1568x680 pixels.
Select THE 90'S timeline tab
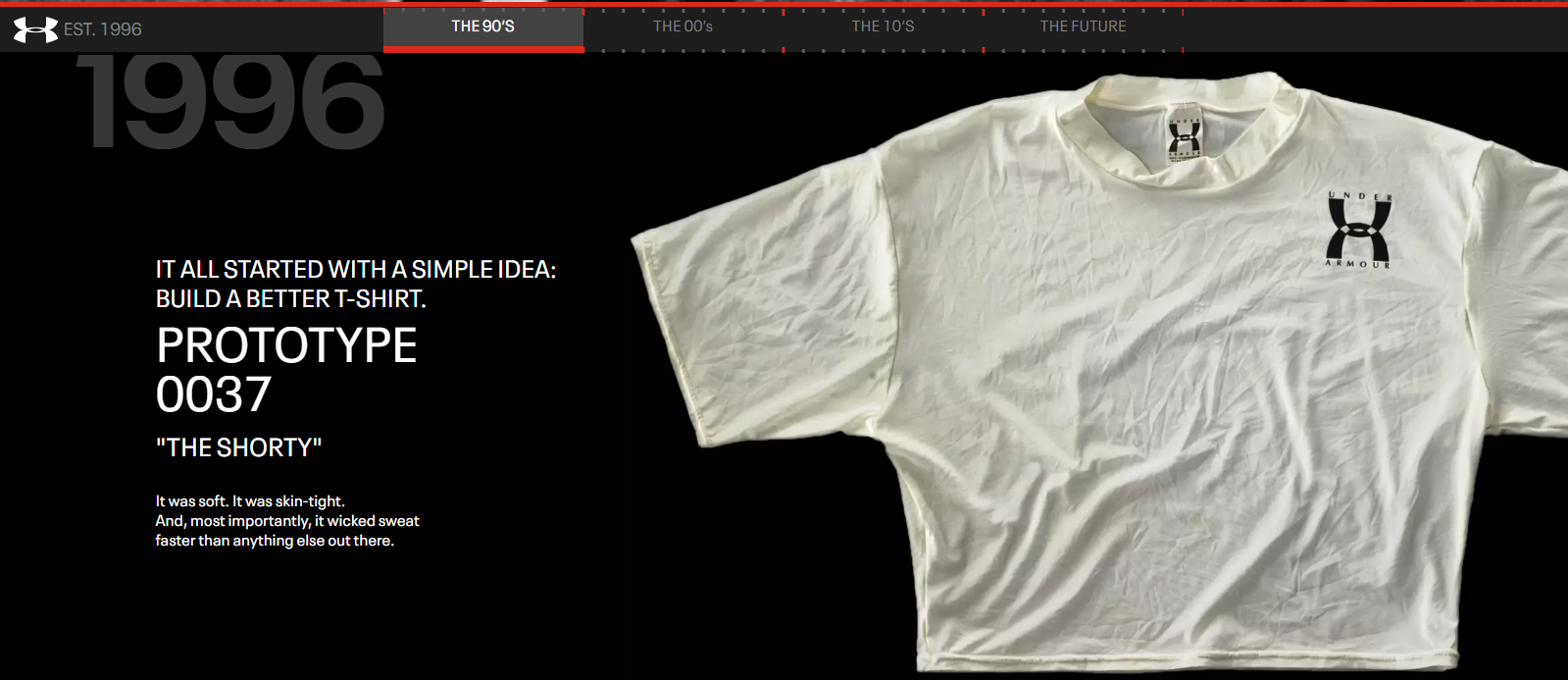pyautogui.click(x=482, y=26)
